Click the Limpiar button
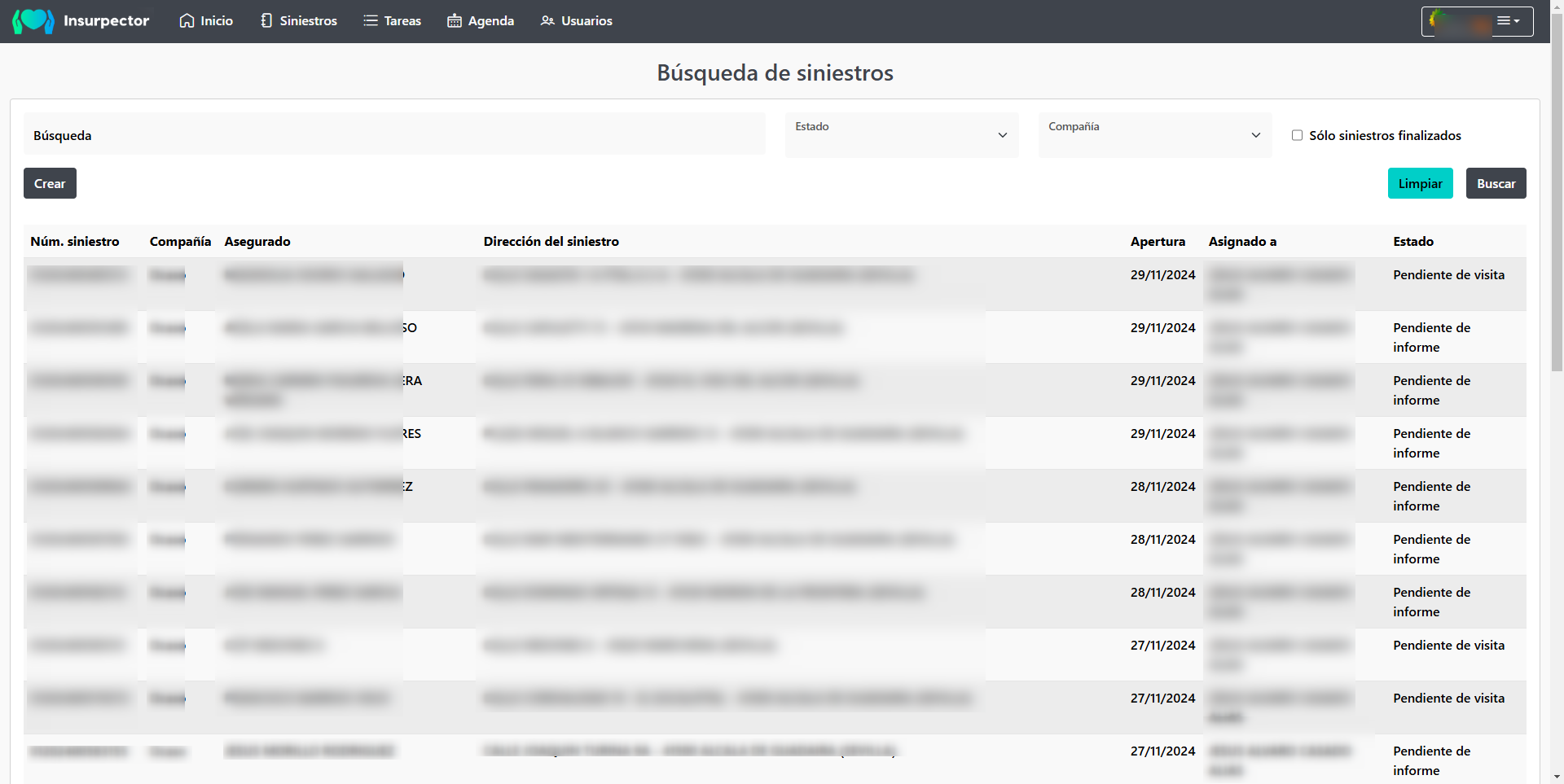This screenshot has width=1564, height=784. point(1420,184)
